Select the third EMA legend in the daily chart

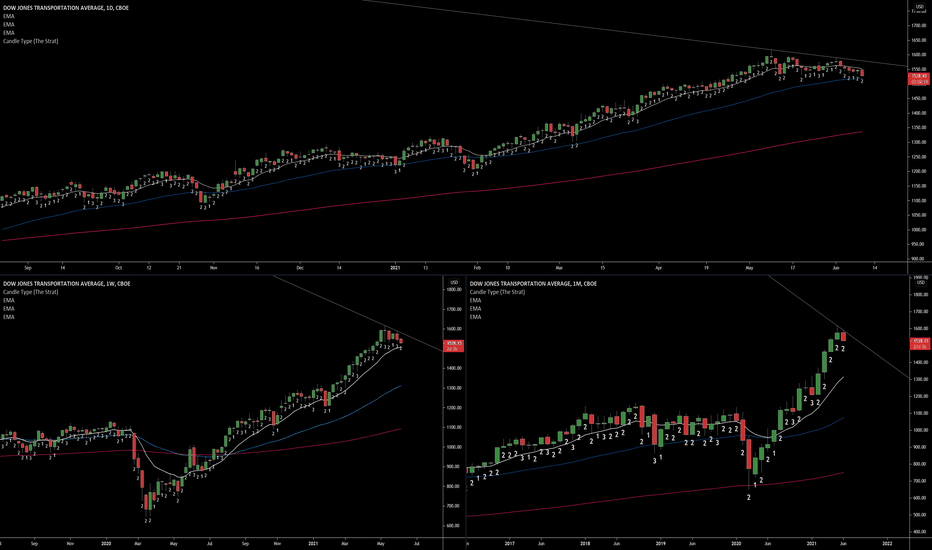[9, 33]
